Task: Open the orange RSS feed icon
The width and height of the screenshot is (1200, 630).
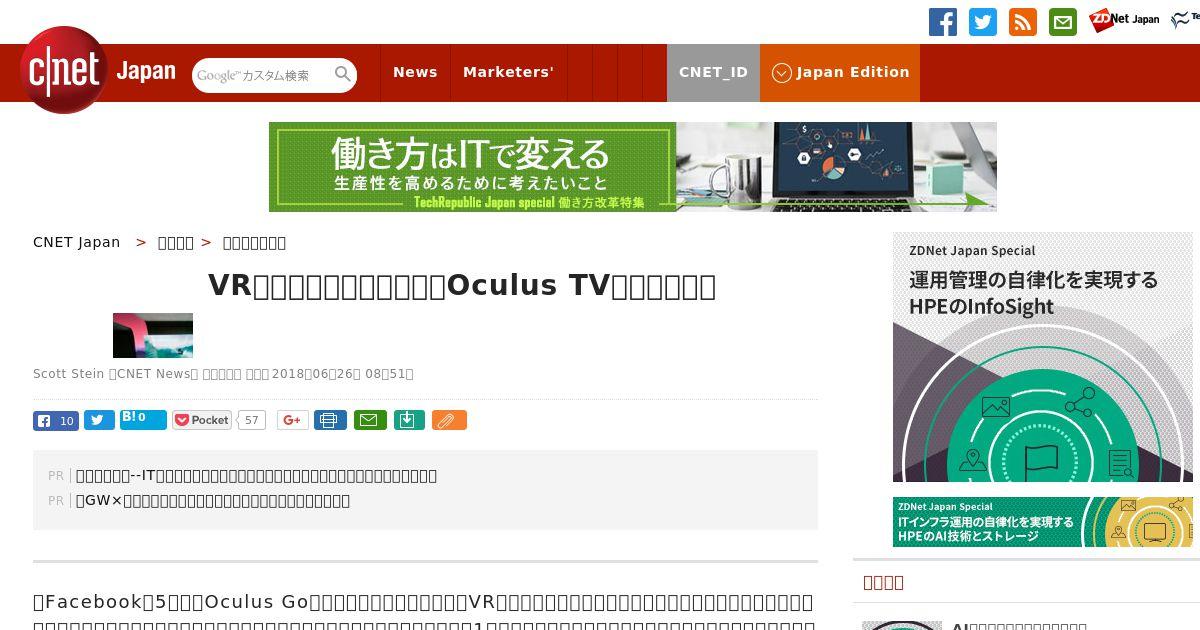Action: pos(1023,22)
